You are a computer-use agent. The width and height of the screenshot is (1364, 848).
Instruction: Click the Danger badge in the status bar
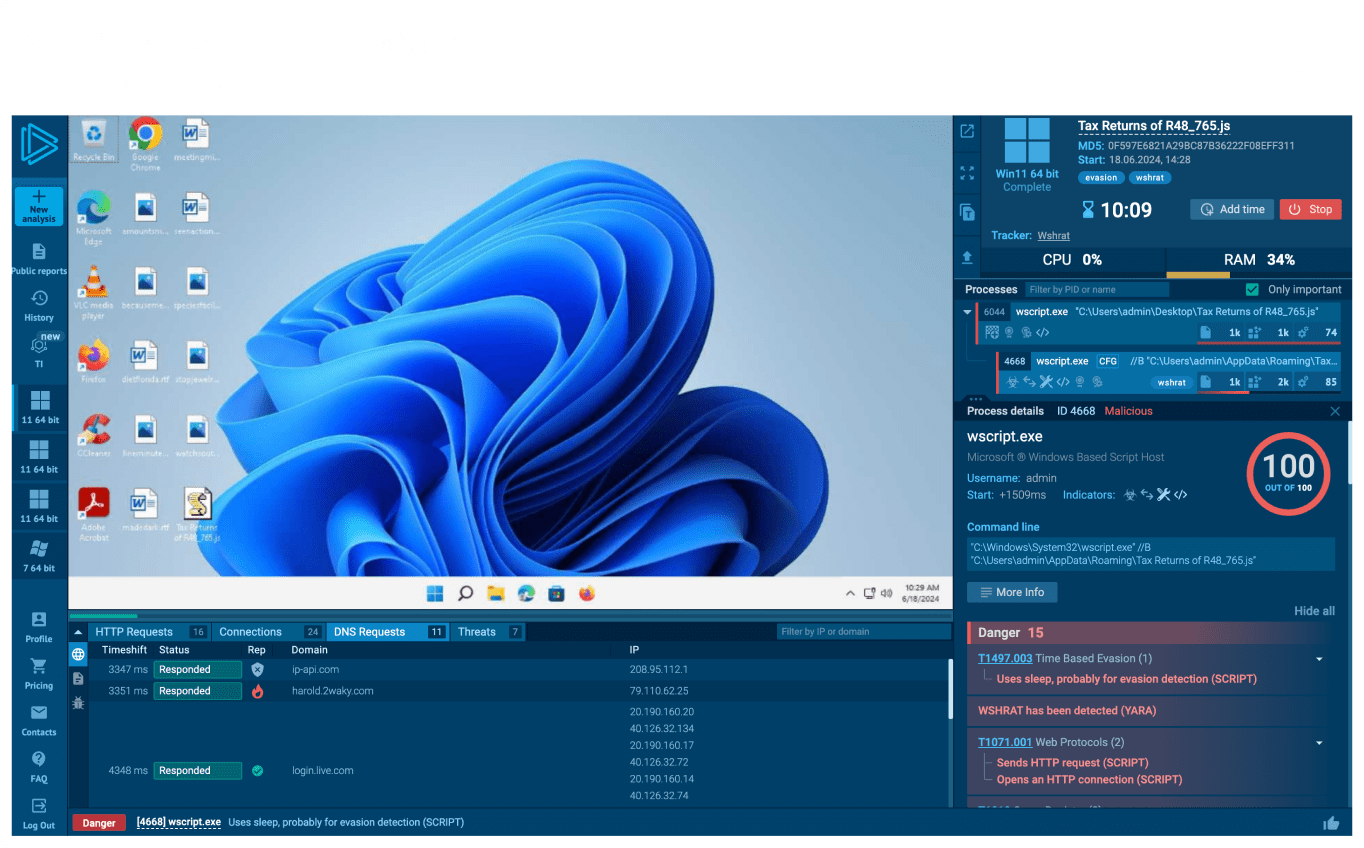pos(99,823)
